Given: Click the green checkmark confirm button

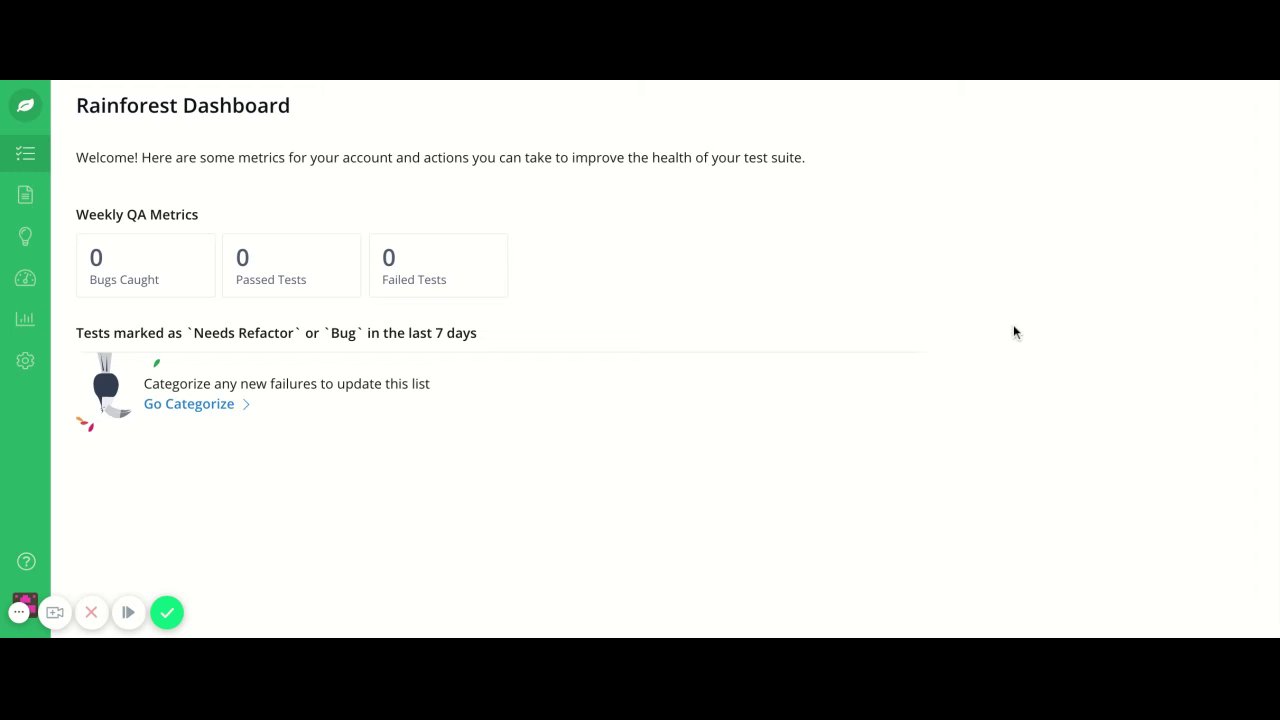Looking at the screenshot, I should coord(167,612).
